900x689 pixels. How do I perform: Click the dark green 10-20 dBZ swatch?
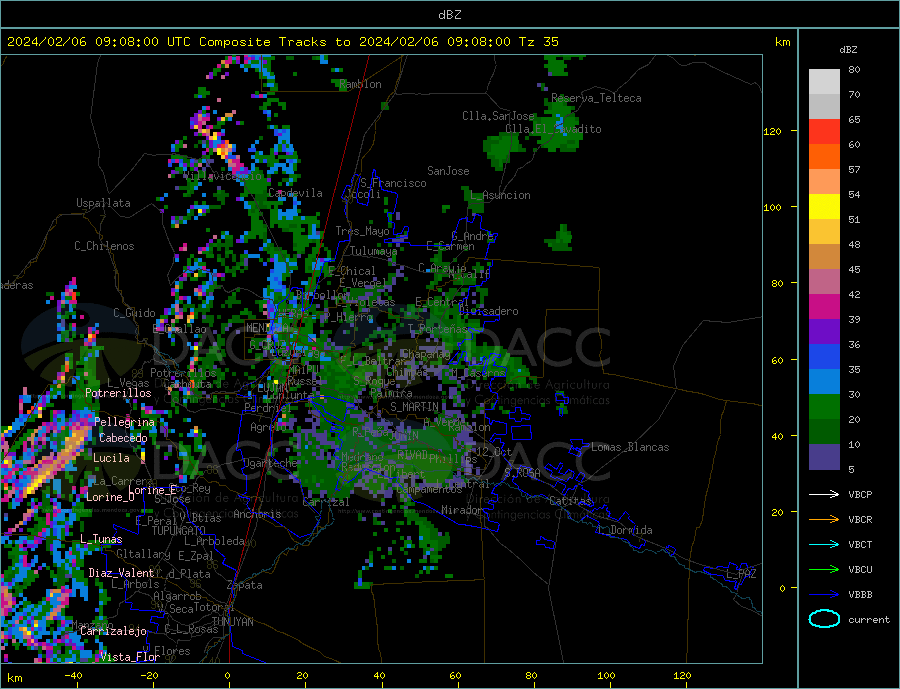coord(824,432)
